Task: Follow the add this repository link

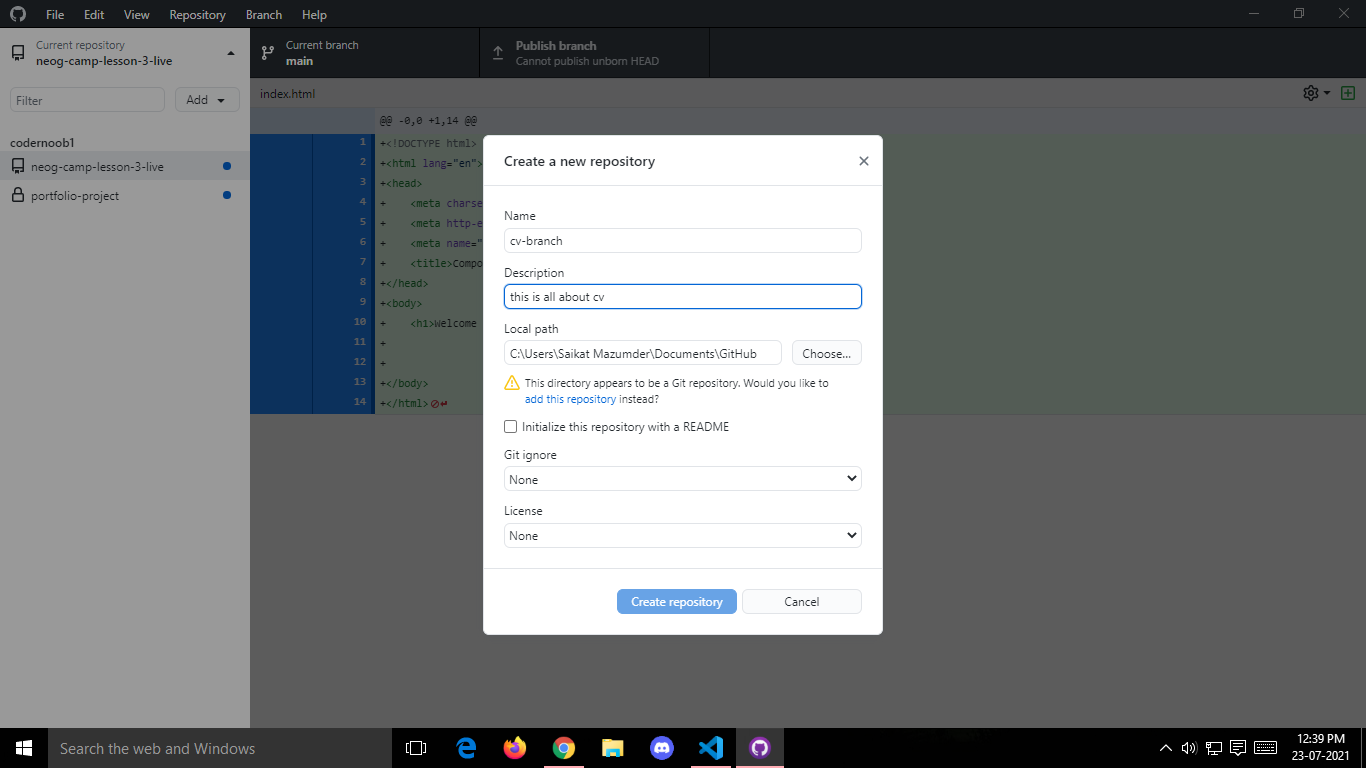Action: pyautogui.click(x=570, y=399)
